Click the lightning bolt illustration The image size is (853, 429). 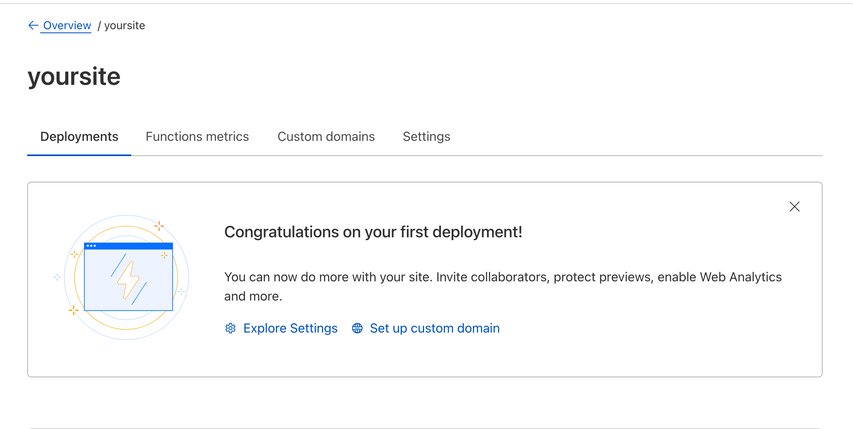tap(128, 280)
